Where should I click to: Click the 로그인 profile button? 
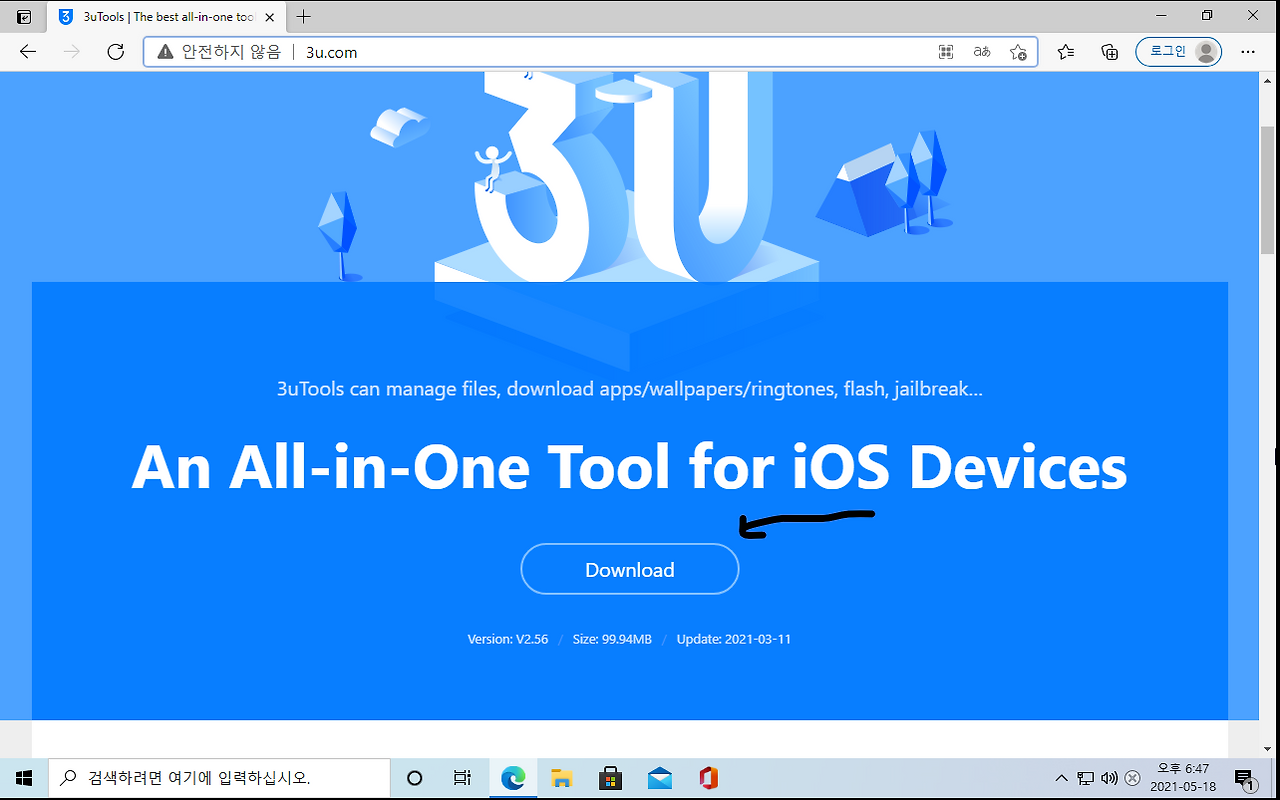1178,52
